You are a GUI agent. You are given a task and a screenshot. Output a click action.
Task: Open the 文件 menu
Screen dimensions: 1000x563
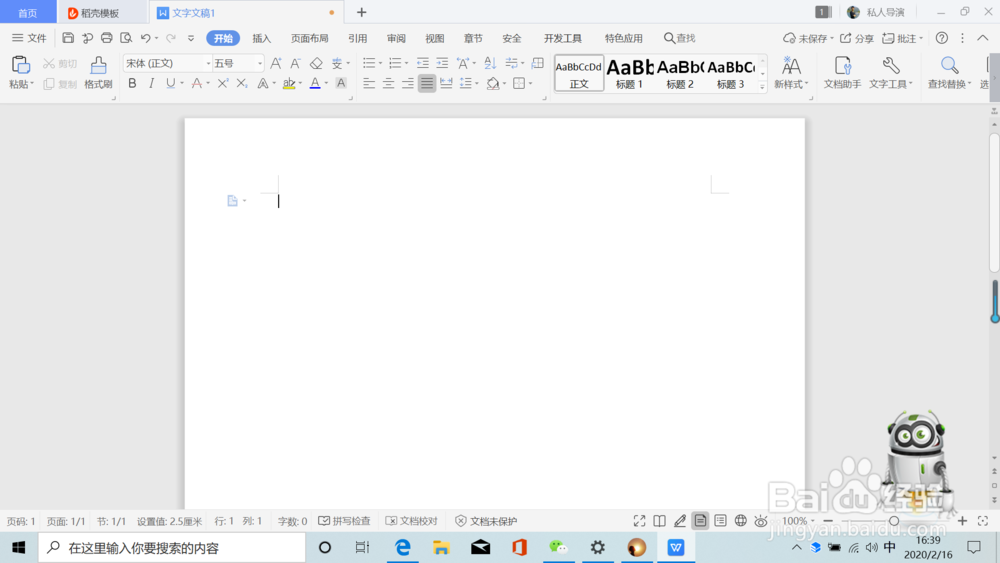[29, 38]
